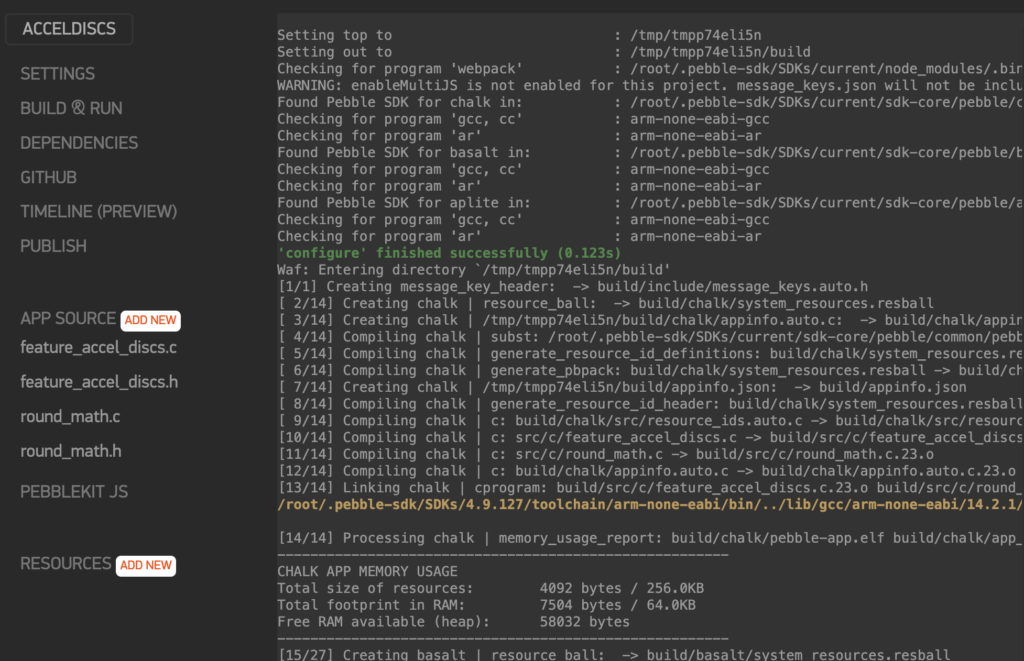Open TIMELINE (PREVIEW) in sidebar
Screen dimensions: 1024x661
(99, 212)
